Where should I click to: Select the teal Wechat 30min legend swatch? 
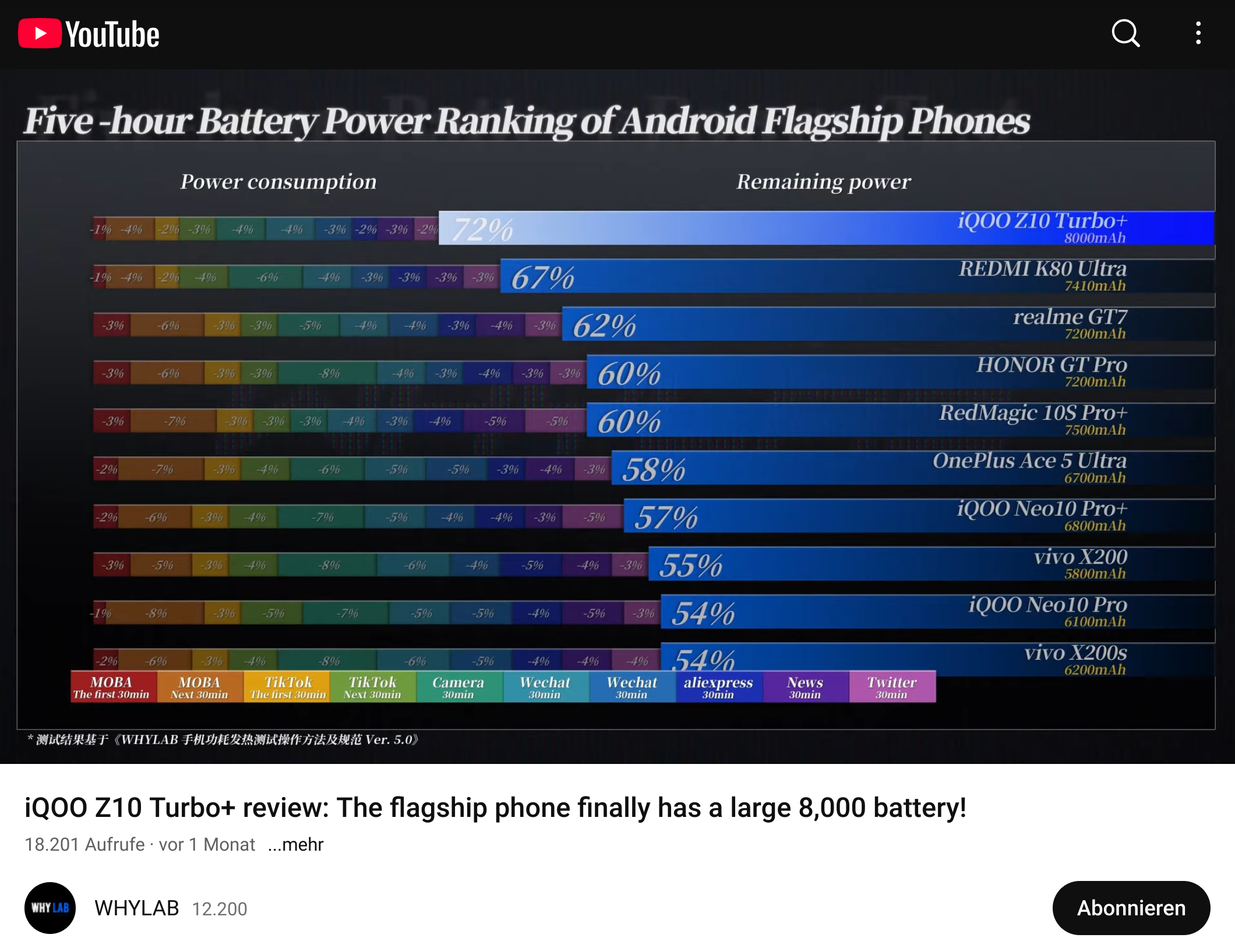tap(545, 687)
